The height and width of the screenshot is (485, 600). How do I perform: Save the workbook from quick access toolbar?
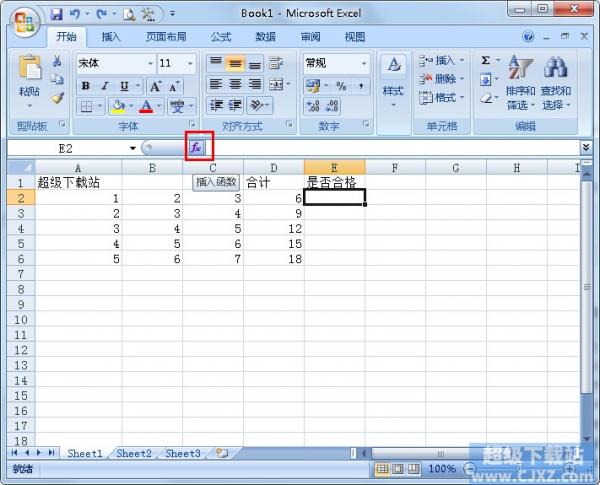[57, 15]
